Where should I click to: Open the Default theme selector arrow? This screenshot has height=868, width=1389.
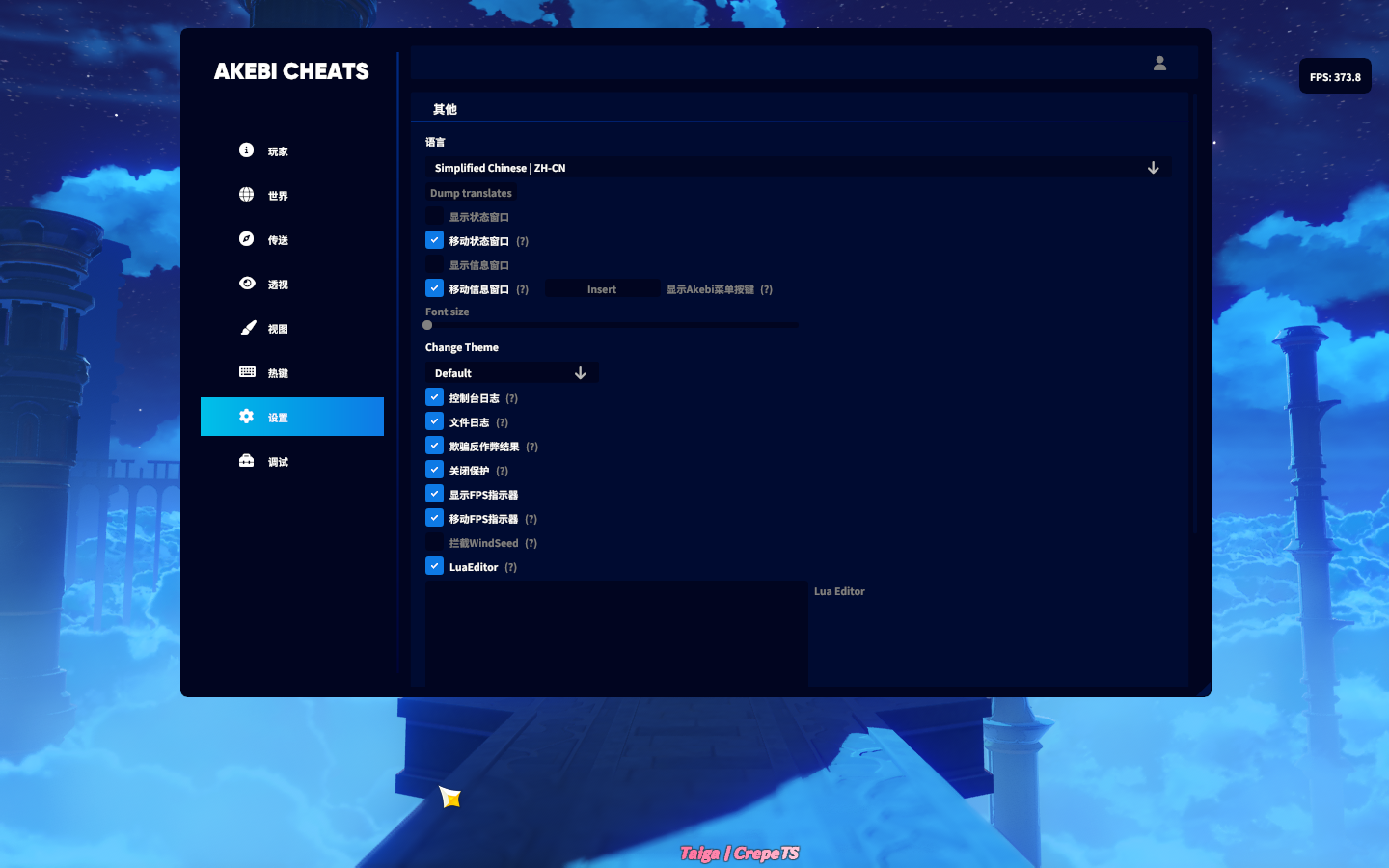[x=580, y=372]
